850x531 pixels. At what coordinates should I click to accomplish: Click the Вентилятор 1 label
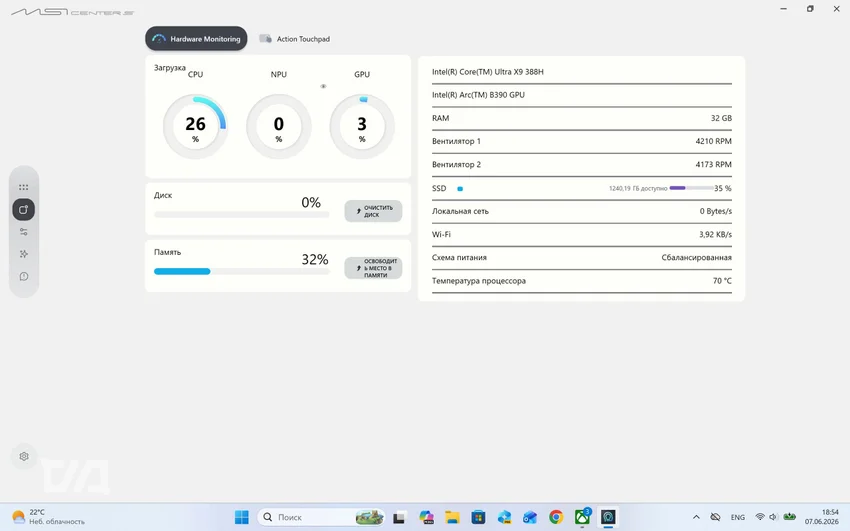[x=456, y=141]
